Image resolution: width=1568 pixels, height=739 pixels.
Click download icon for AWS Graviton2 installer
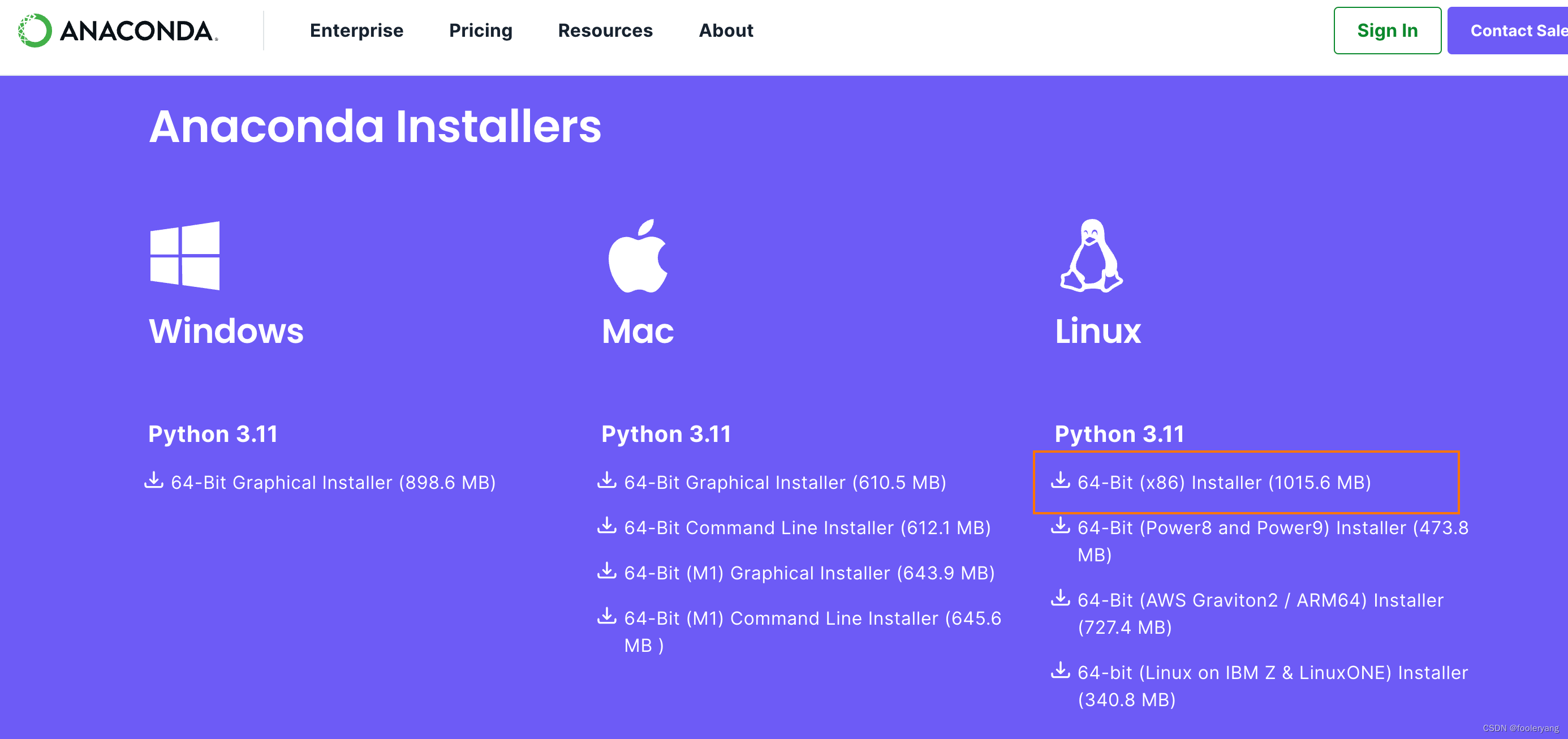[1059, 598]
